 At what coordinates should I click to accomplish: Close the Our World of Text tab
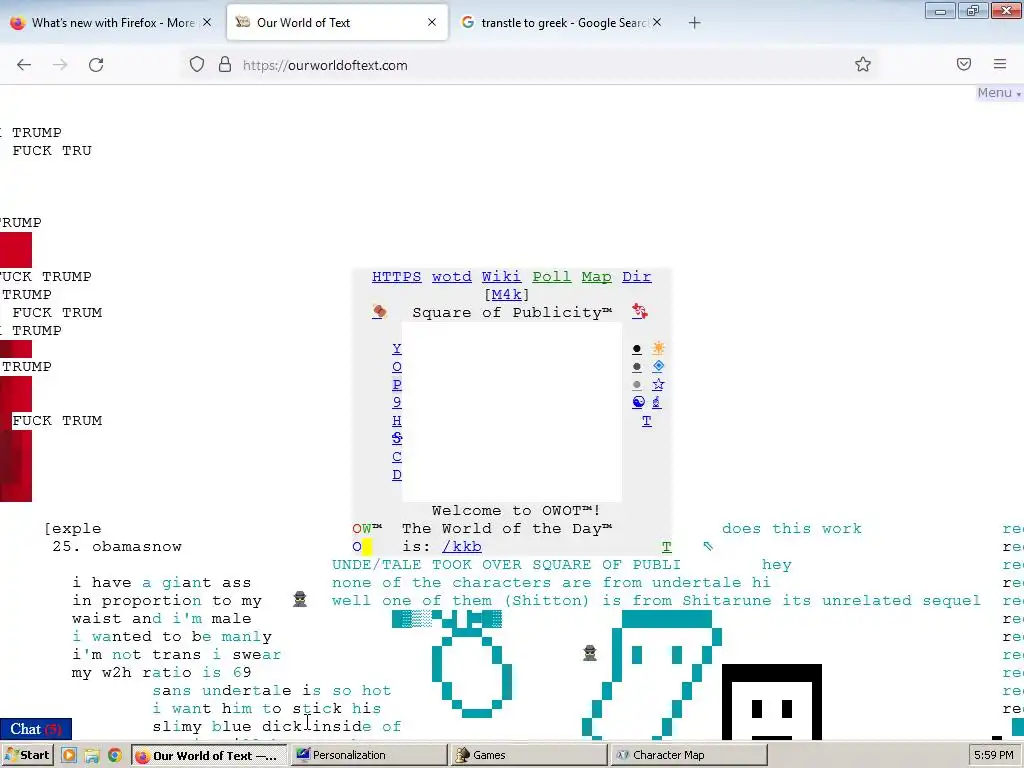point(432,22)
